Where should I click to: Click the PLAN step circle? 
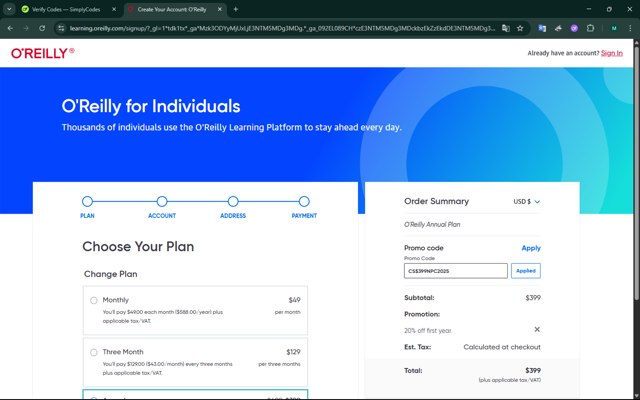pos(87,201)
